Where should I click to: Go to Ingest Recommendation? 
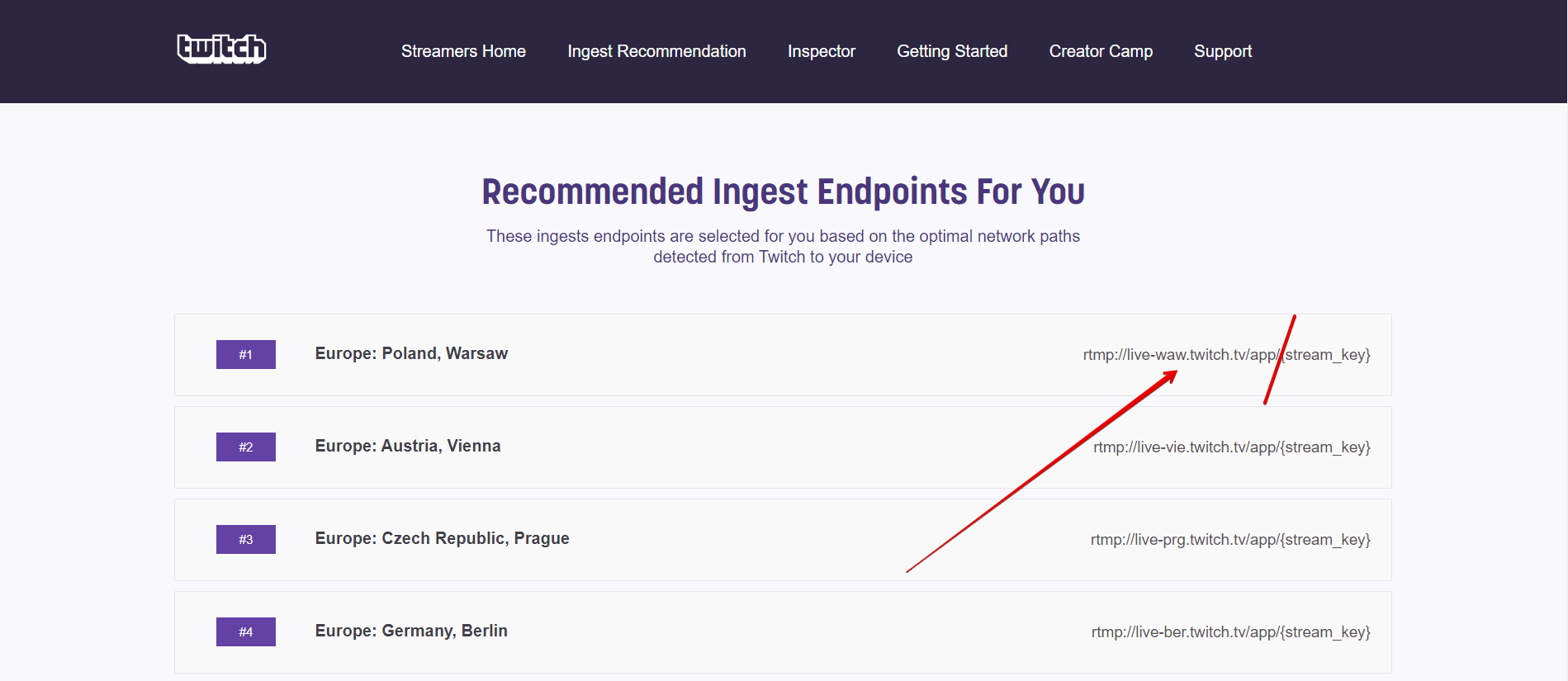click(656, 51)
